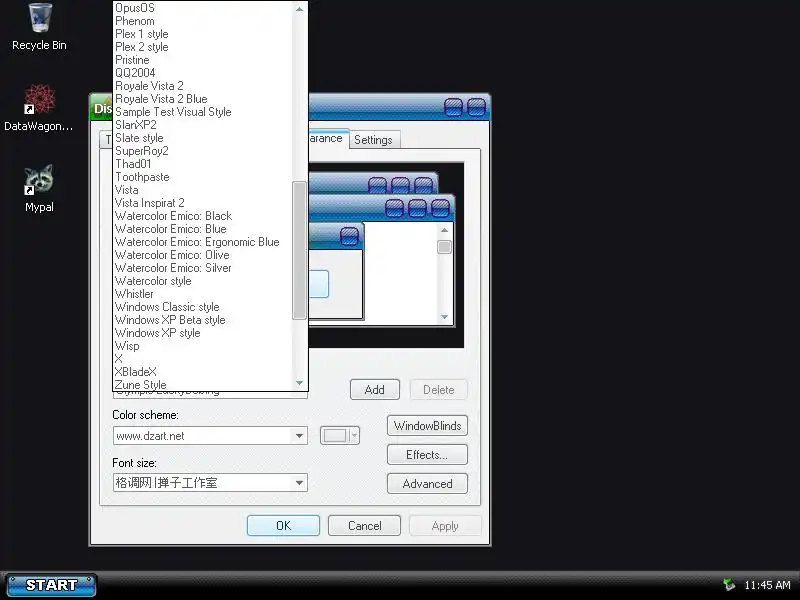Click preview window scrollbar up arrow
Image resolution: width=800 pixels, height=600 pixels.
(444, 230)
